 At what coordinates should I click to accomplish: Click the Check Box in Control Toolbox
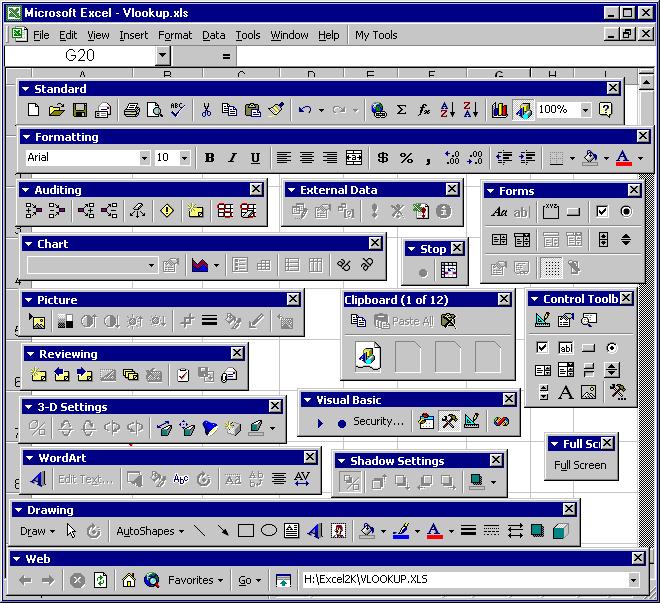click(x=542, y=348)
